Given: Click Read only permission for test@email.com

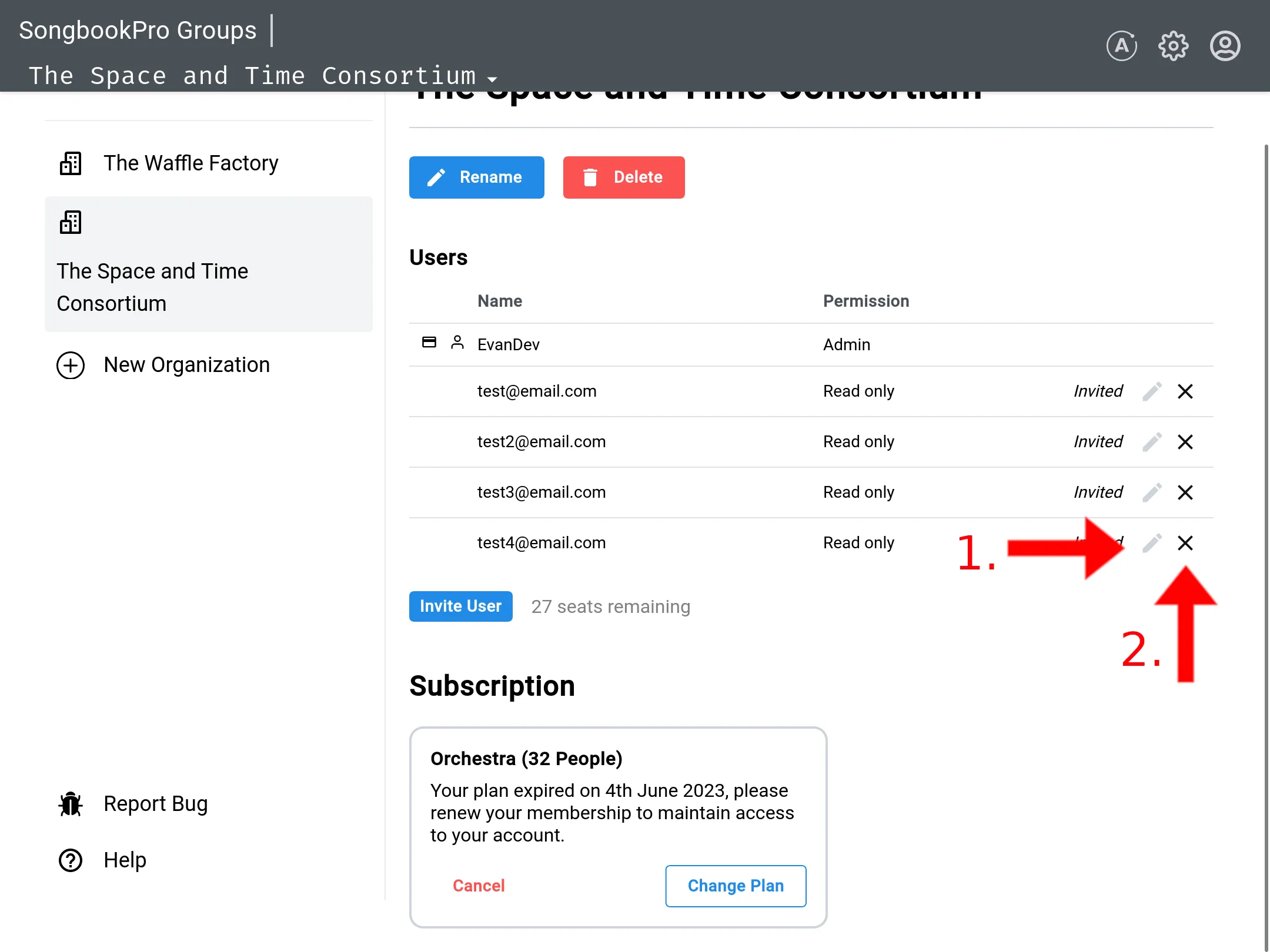Looking at the screenshot, I should [x=858, y=391].
